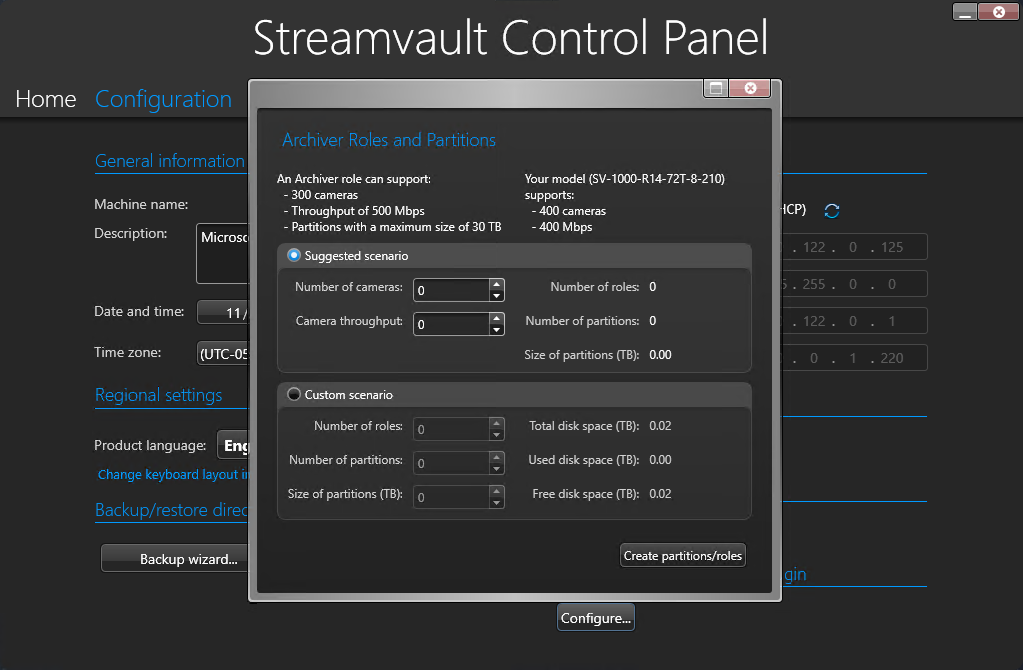
Task: Refresh the DHCP network status
Action: [x=830, y=210]
